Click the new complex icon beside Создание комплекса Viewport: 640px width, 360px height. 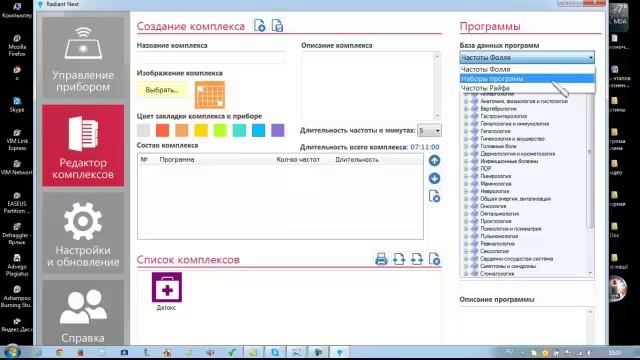260,26
